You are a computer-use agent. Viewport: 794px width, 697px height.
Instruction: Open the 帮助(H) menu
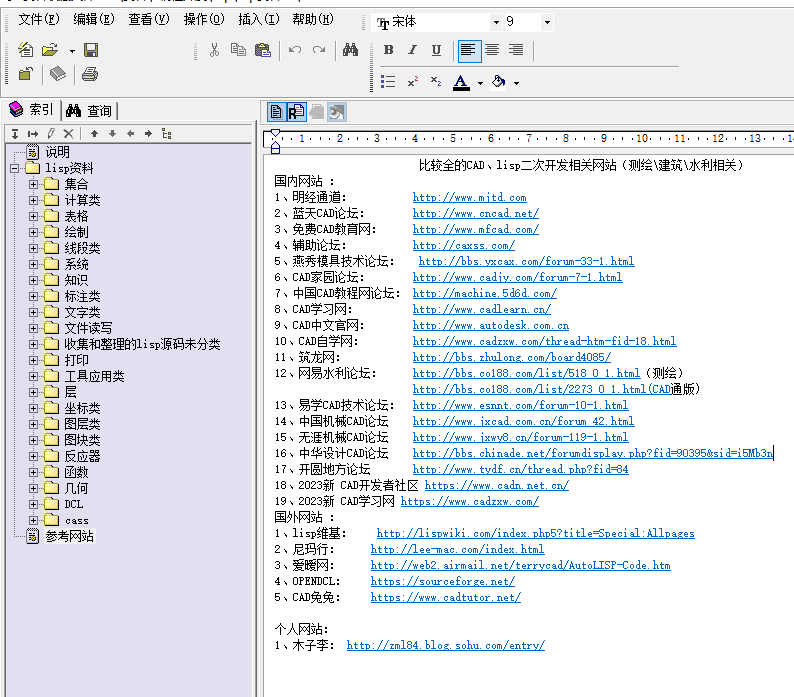312,19
